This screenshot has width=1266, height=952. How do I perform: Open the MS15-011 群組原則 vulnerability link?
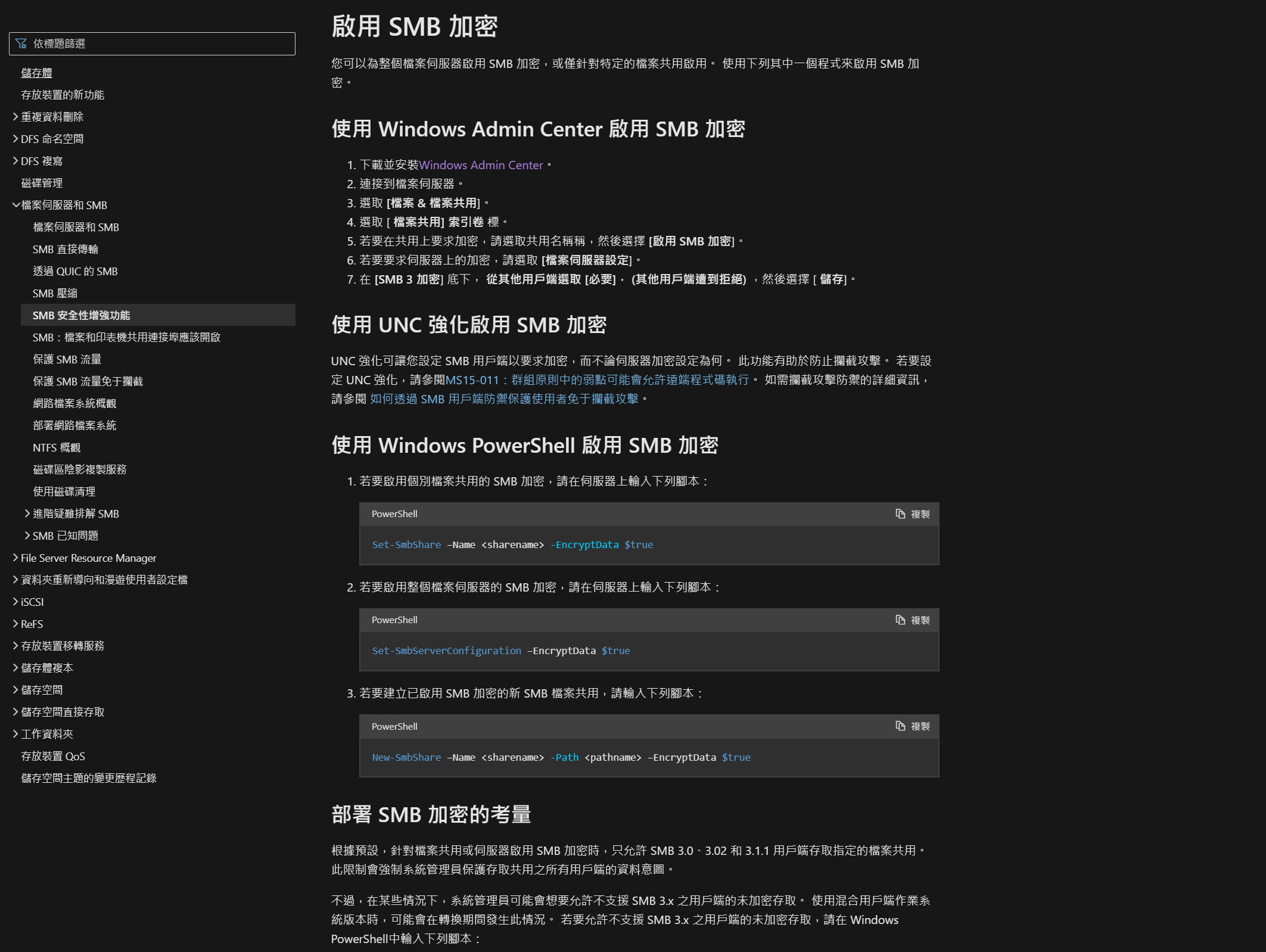click(597, 379)
